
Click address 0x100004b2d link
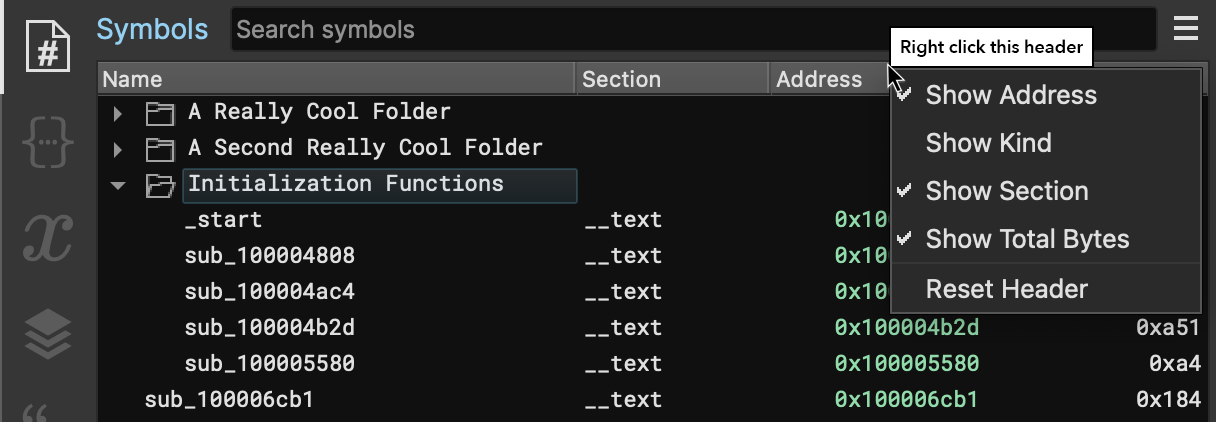coord(906,327)
